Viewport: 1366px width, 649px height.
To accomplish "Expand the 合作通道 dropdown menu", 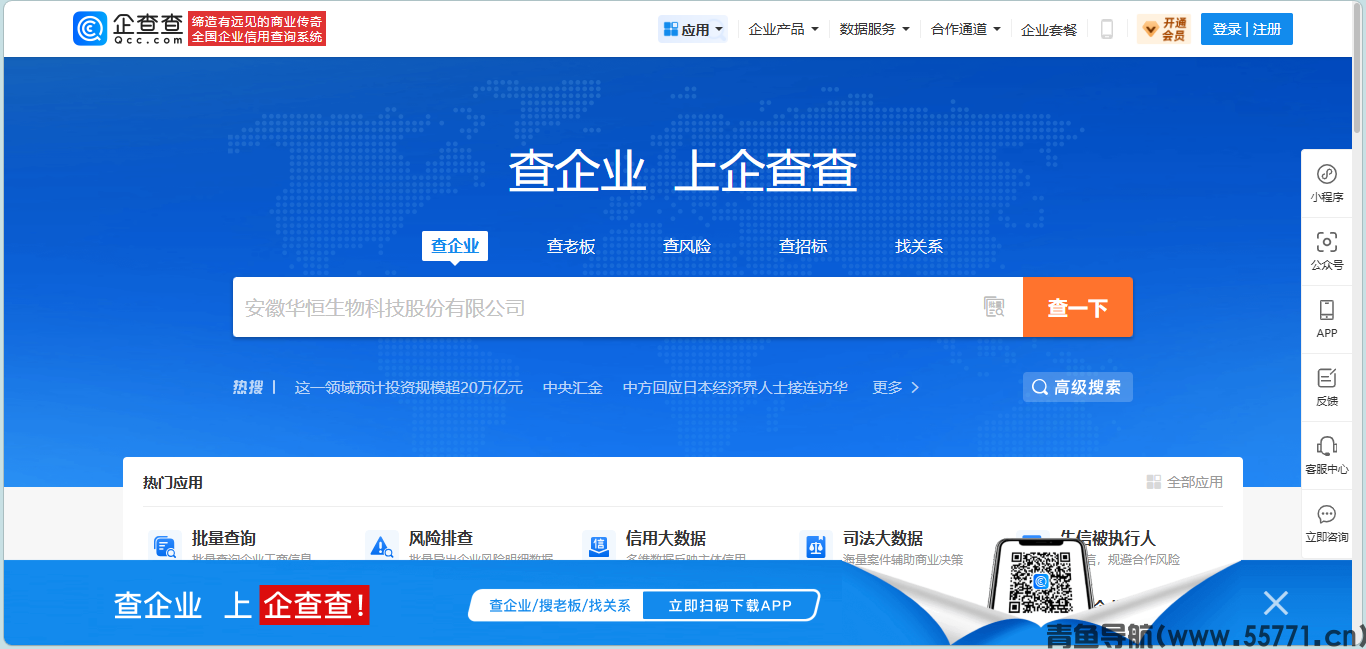I will (x=965, y=29).
